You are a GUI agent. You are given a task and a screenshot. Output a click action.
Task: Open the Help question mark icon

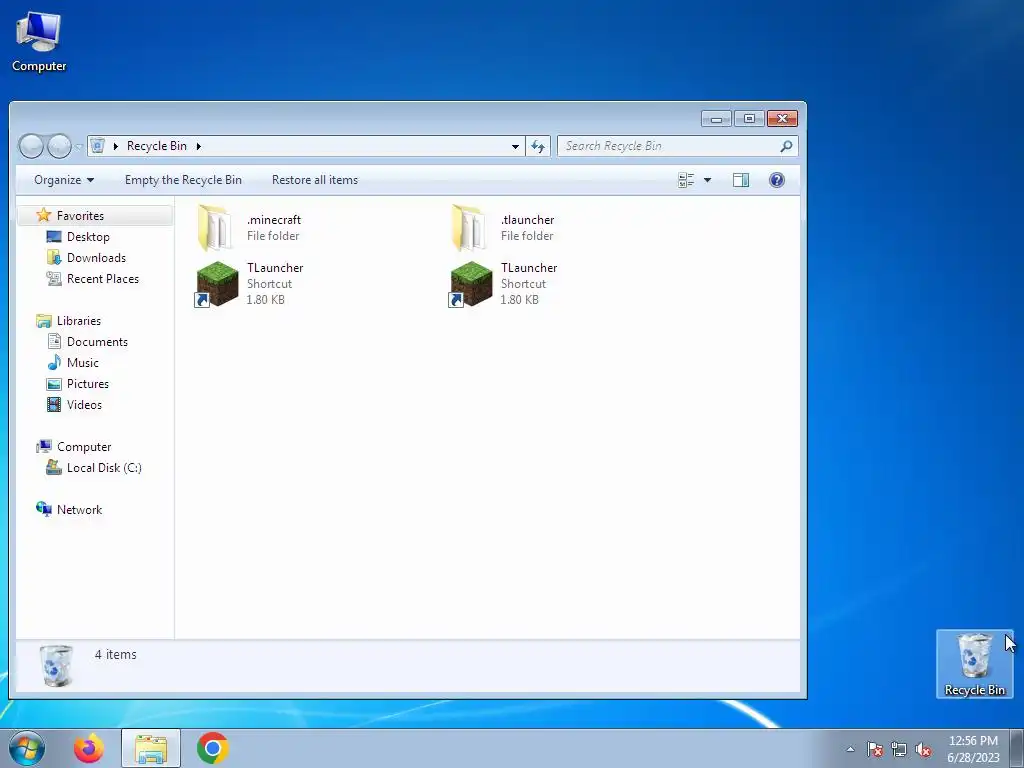click(776, 180)
